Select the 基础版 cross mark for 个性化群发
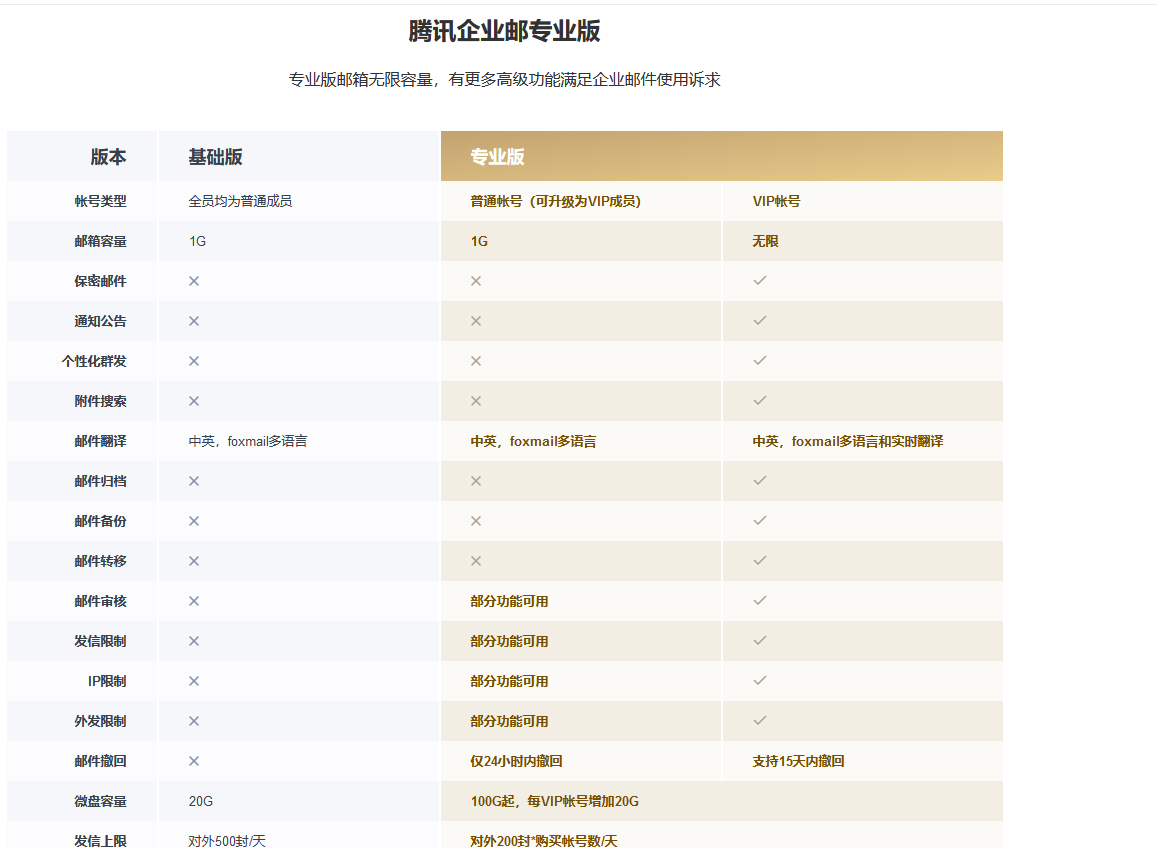Screen dimensions: 1157x848 (194, 361)
